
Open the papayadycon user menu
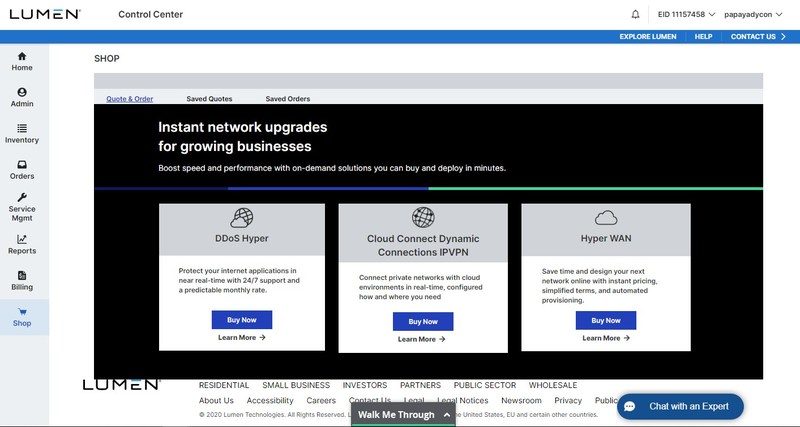click(x=753, y=14)
